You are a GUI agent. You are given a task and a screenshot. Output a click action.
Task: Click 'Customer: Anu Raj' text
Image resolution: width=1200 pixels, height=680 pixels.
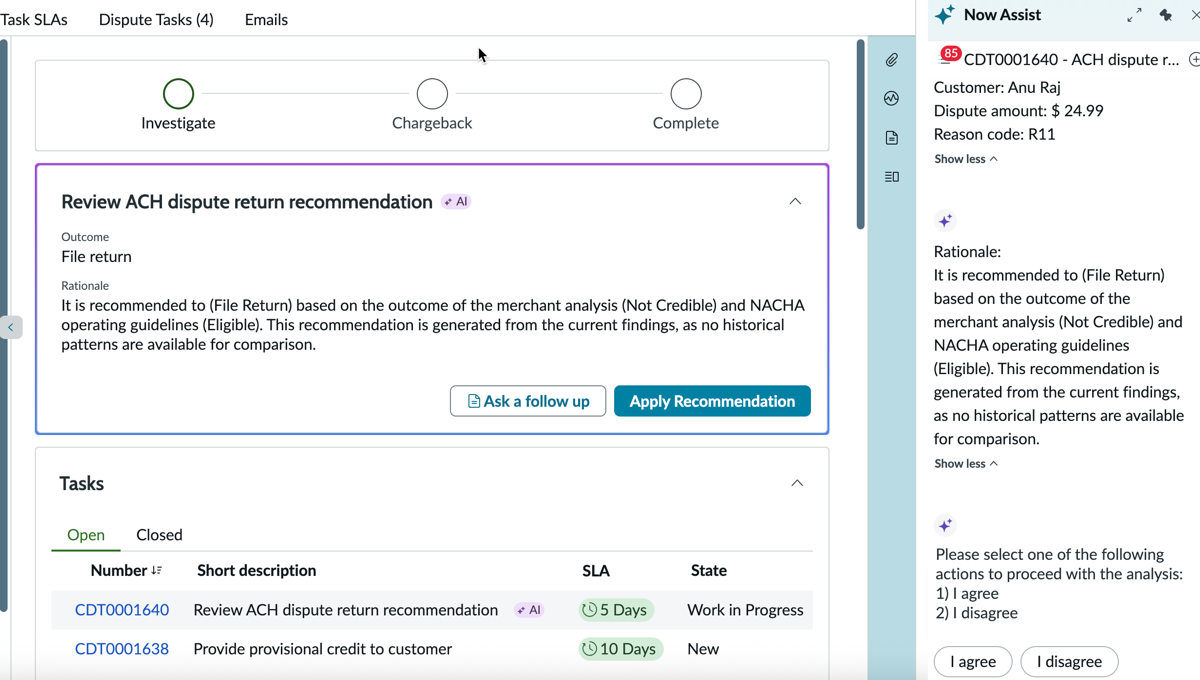click(x=997, y=88)
